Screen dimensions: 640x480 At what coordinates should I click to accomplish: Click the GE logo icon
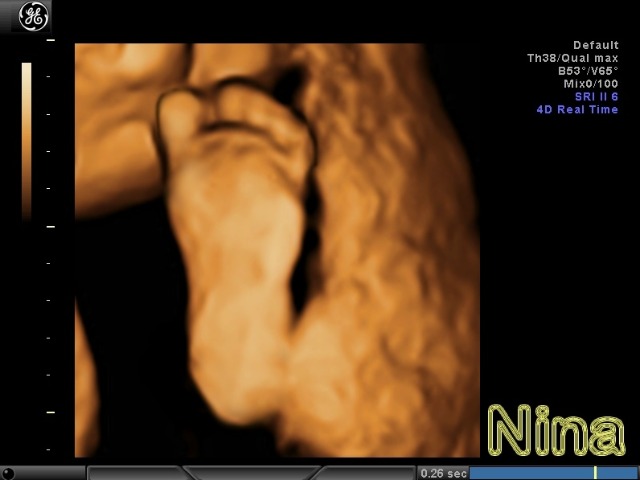34,17
